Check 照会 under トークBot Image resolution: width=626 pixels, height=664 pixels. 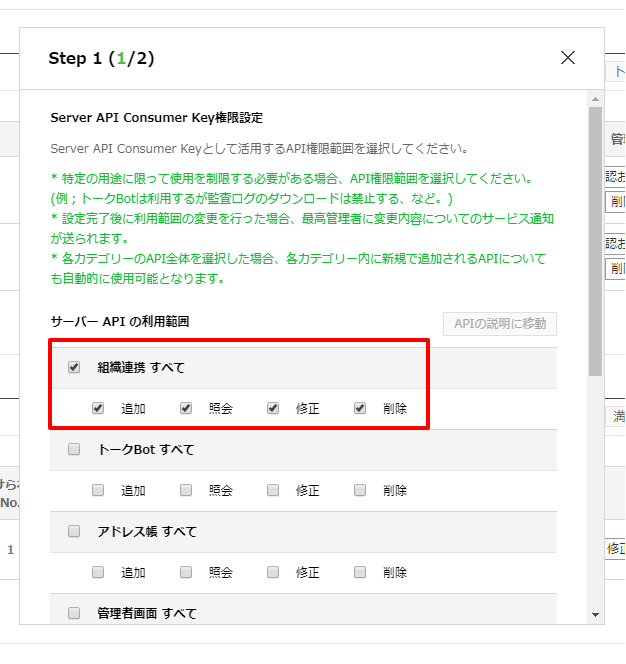[x=186, y=490]
